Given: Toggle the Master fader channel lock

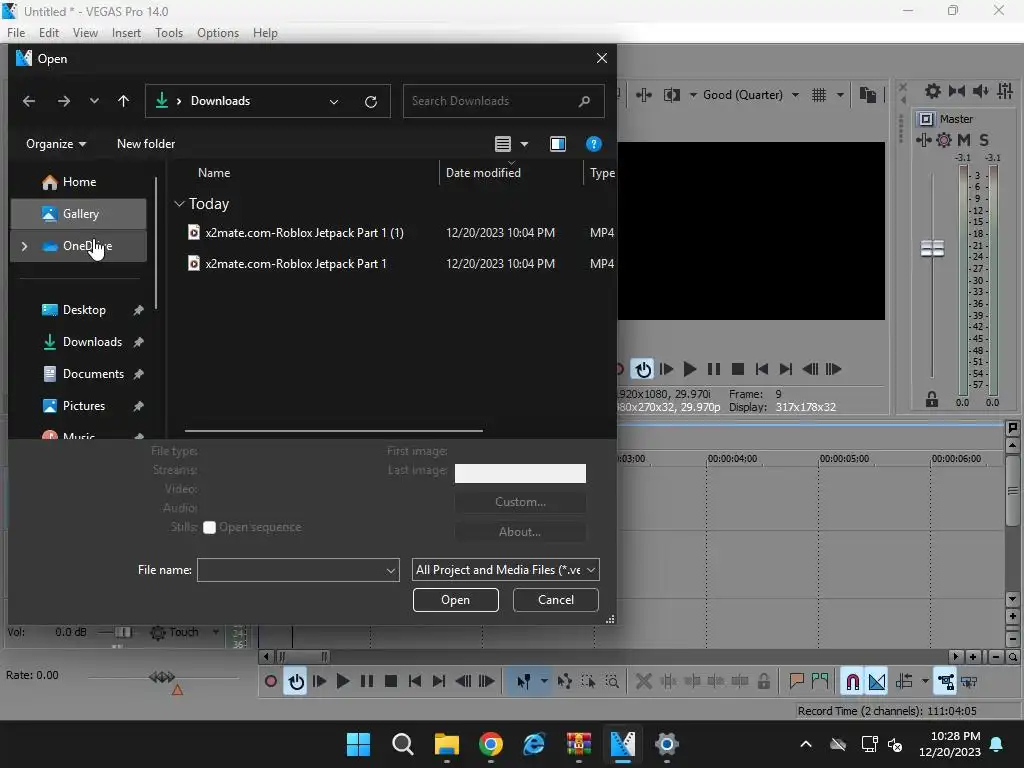Looking at the screenshot, I should 932,400.
